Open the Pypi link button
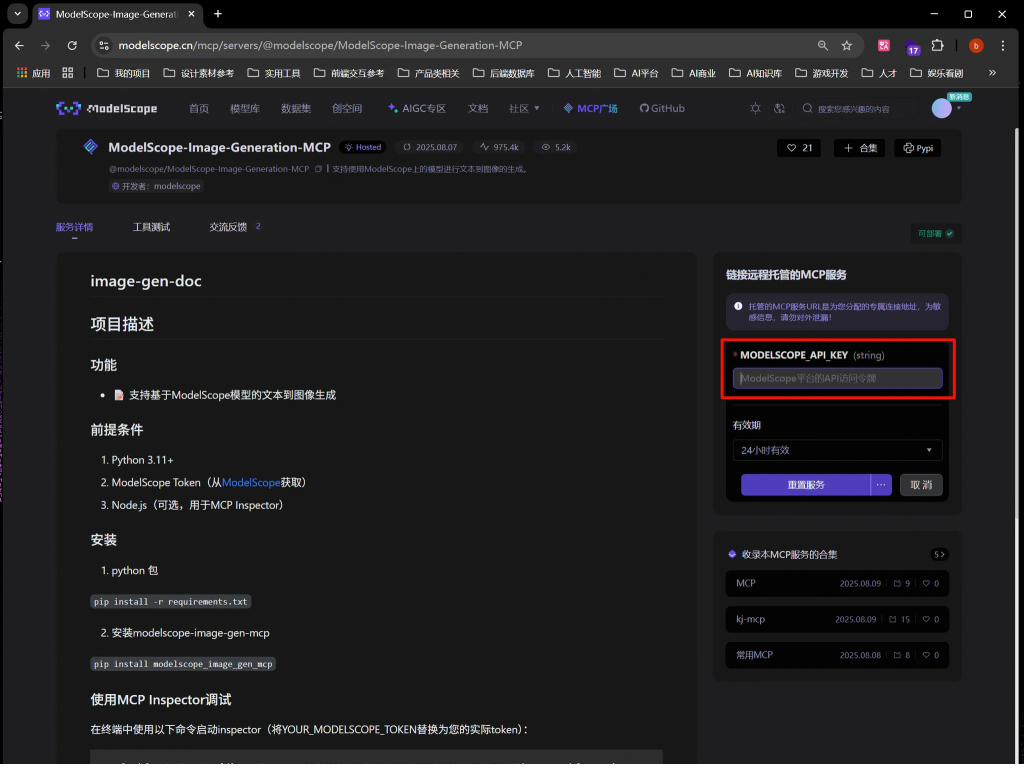 918,148
